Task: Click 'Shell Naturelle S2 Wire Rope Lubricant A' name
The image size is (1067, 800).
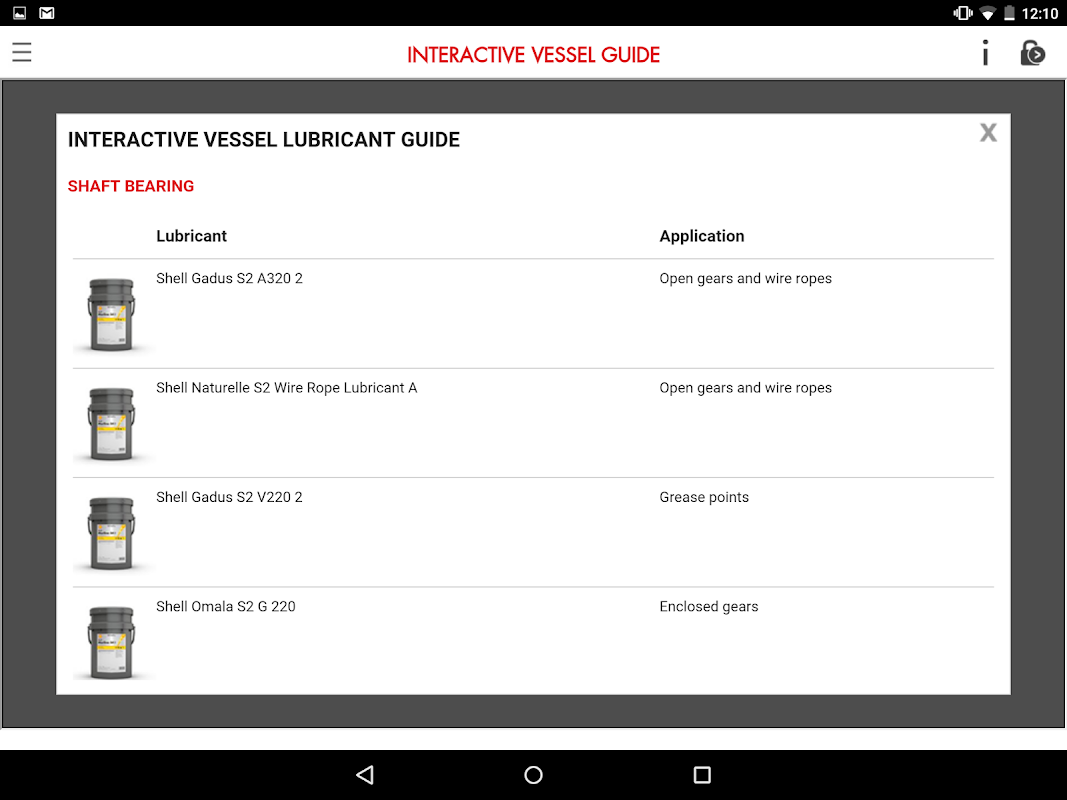Action: (286, 388)
